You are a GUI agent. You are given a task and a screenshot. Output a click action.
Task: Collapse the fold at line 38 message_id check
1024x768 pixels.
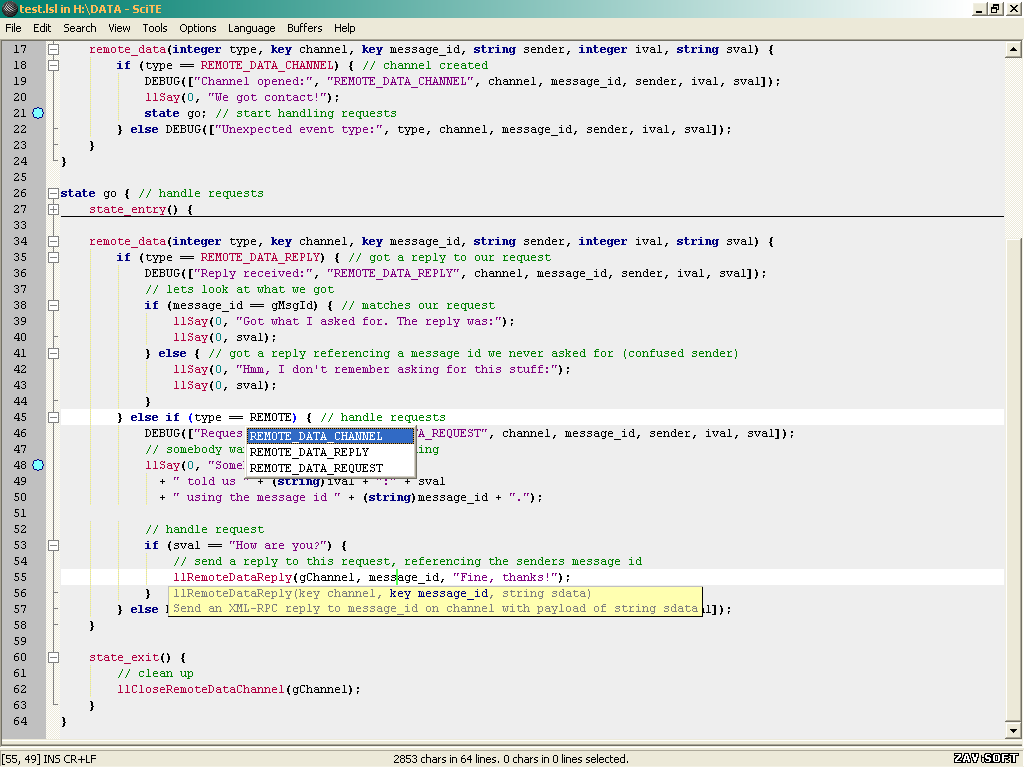[54, 305]
